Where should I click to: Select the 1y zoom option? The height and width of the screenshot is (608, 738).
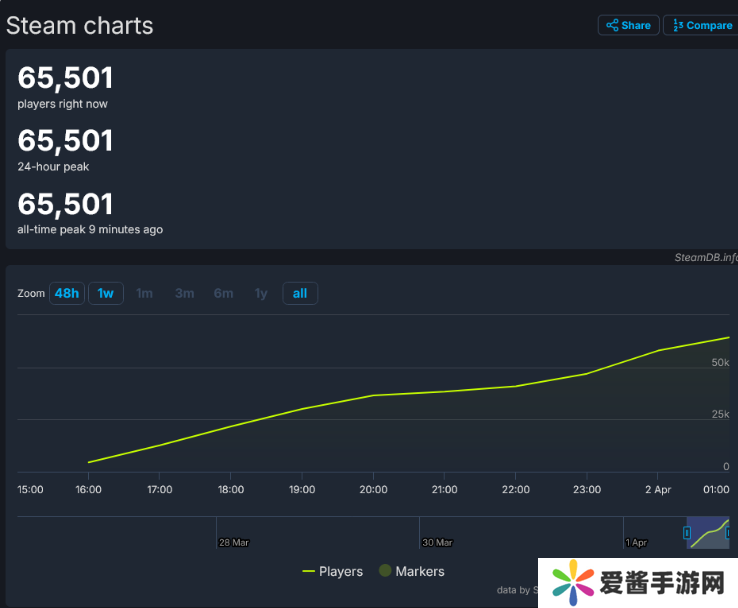tap(261, 293)
